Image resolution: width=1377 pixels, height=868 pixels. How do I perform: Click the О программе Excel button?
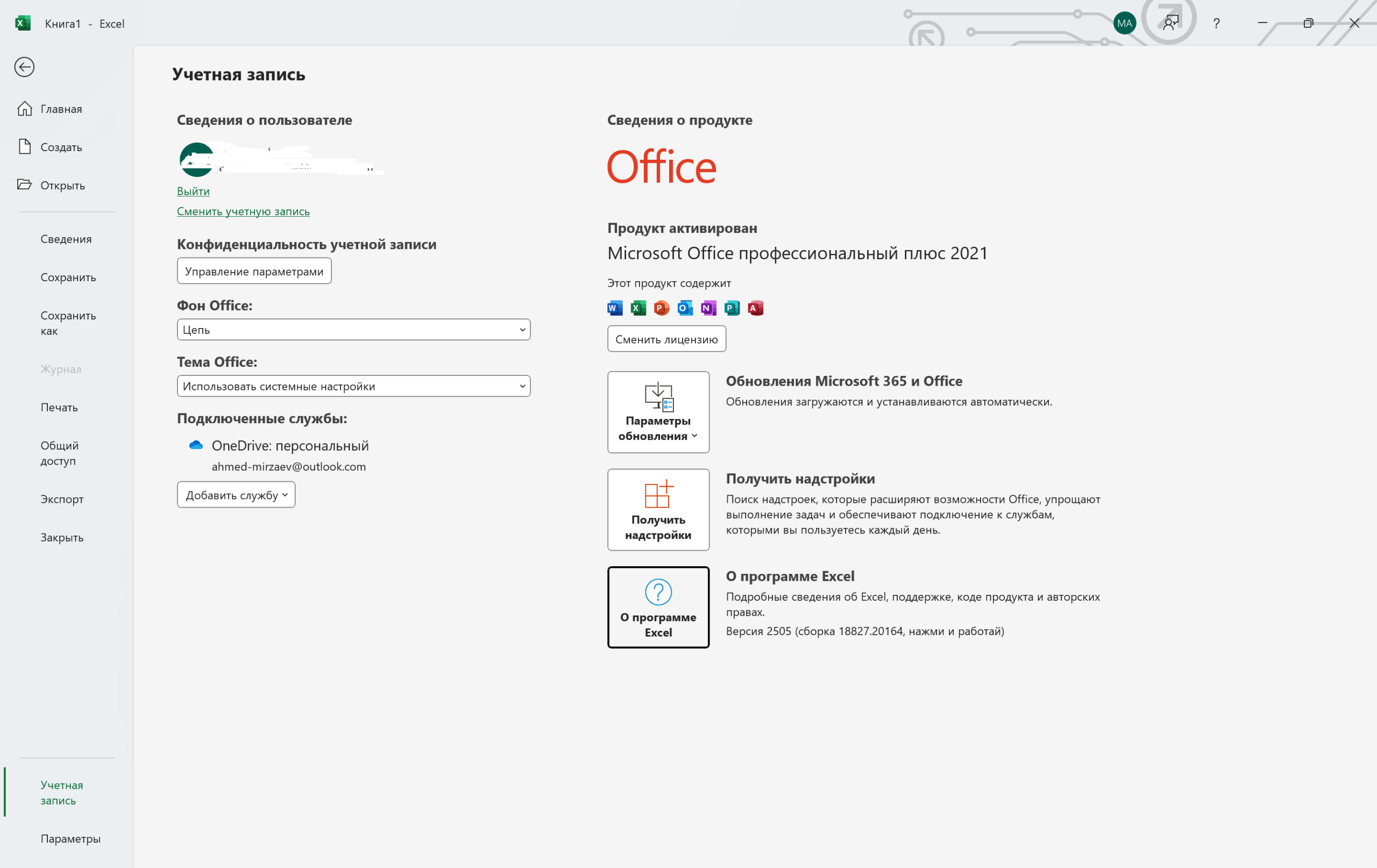coord(658,607)
